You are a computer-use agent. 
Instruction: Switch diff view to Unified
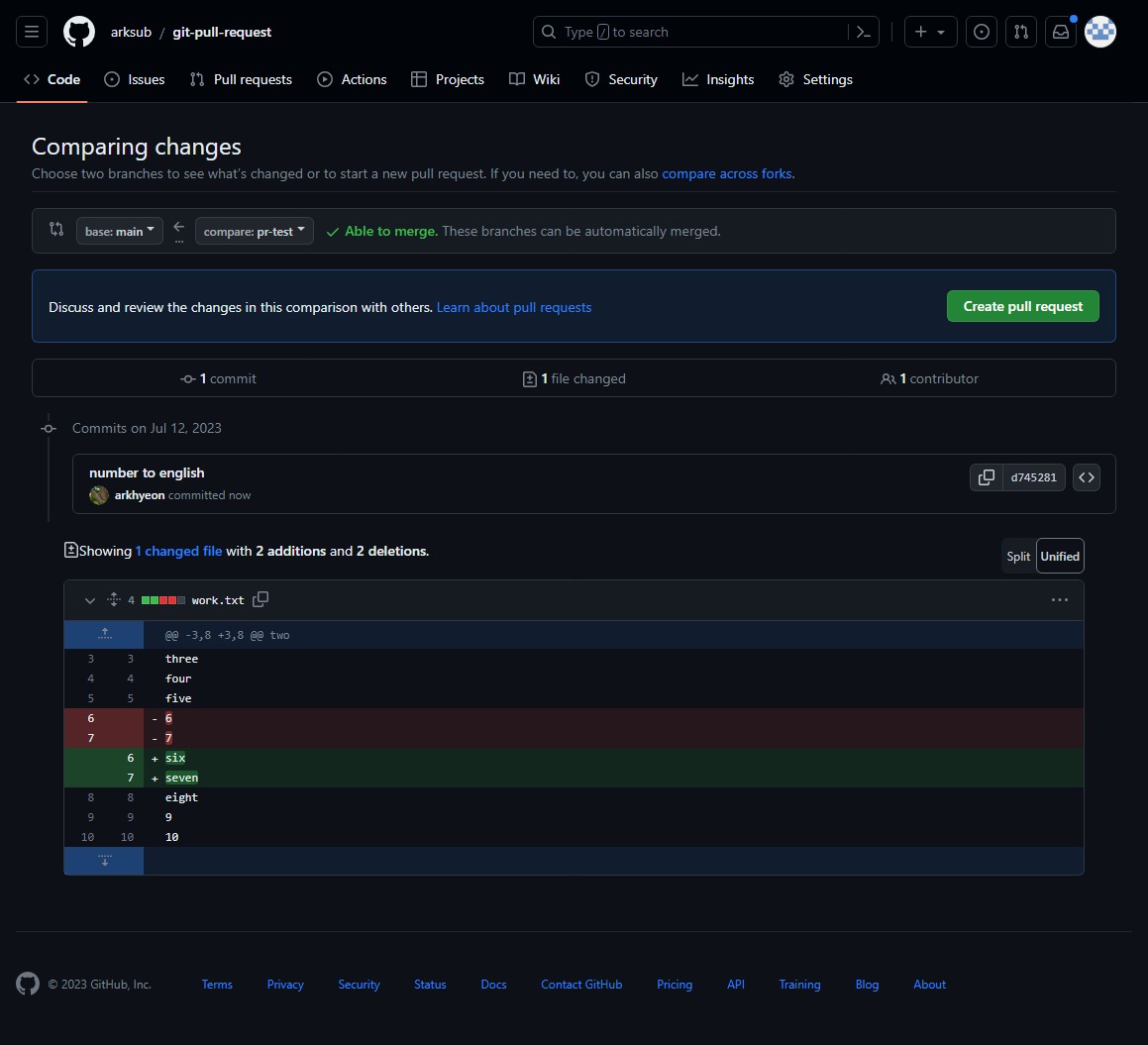click(x=1060, y=556)
